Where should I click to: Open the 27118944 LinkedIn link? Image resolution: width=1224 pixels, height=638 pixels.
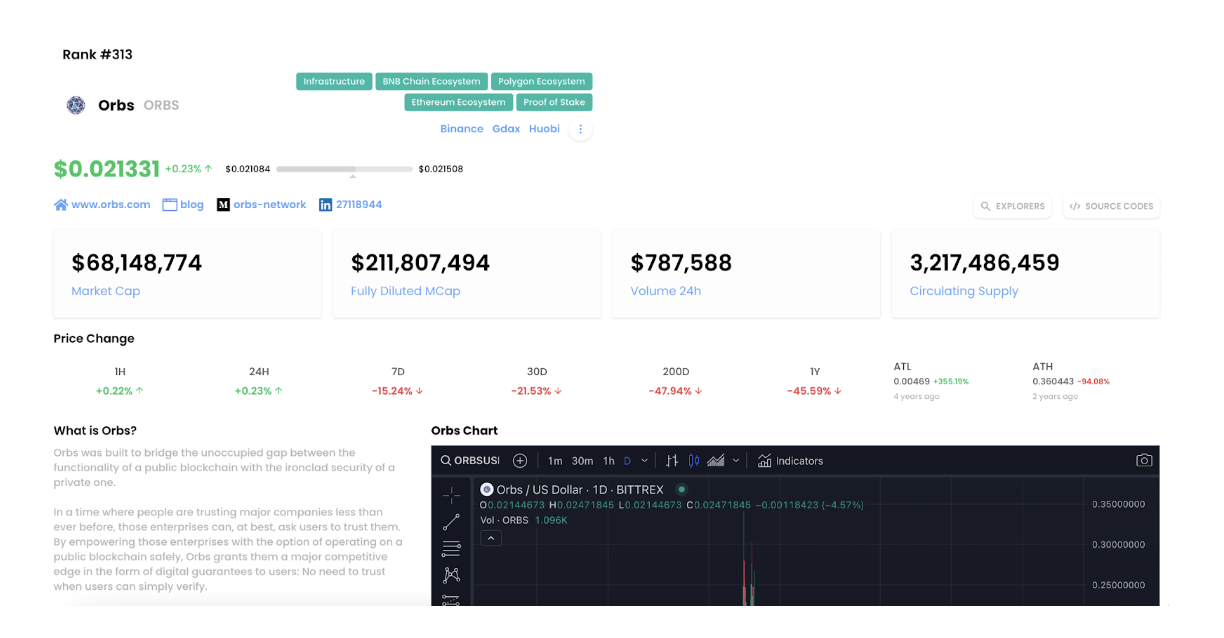tap(359, 205)
